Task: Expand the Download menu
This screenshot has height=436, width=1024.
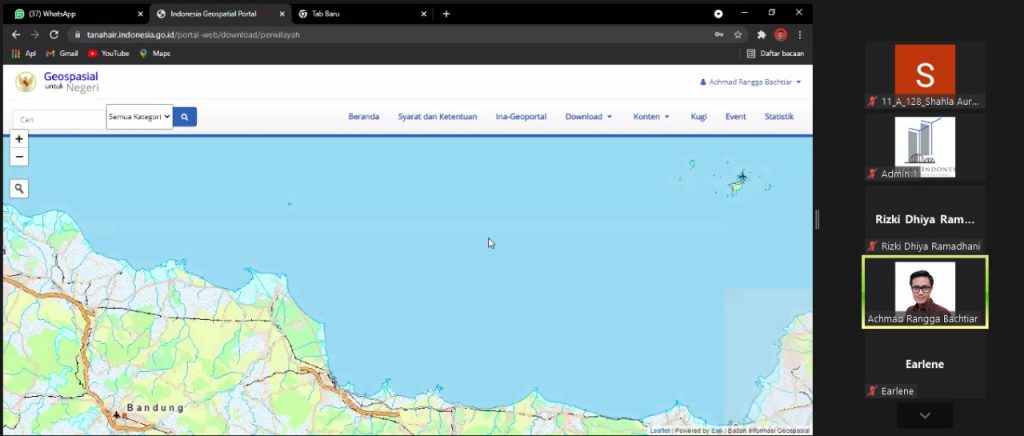Action: point(588,117)
